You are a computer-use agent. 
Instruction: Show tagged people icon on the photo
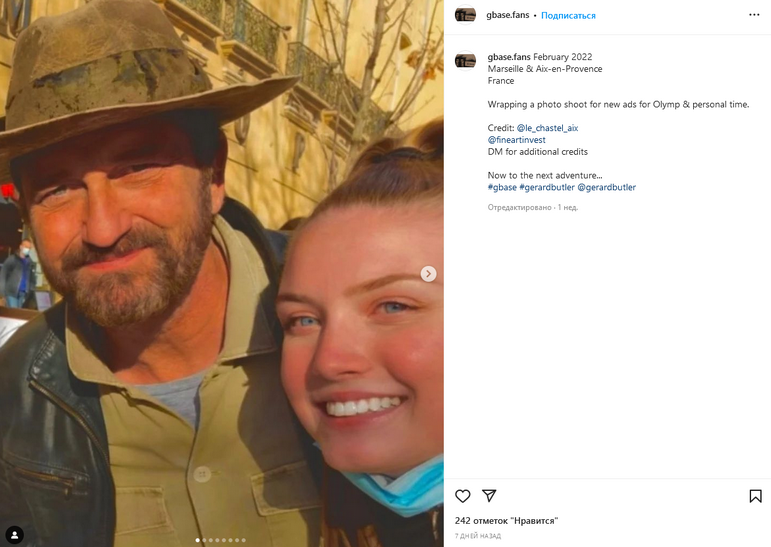pos(15,534)
